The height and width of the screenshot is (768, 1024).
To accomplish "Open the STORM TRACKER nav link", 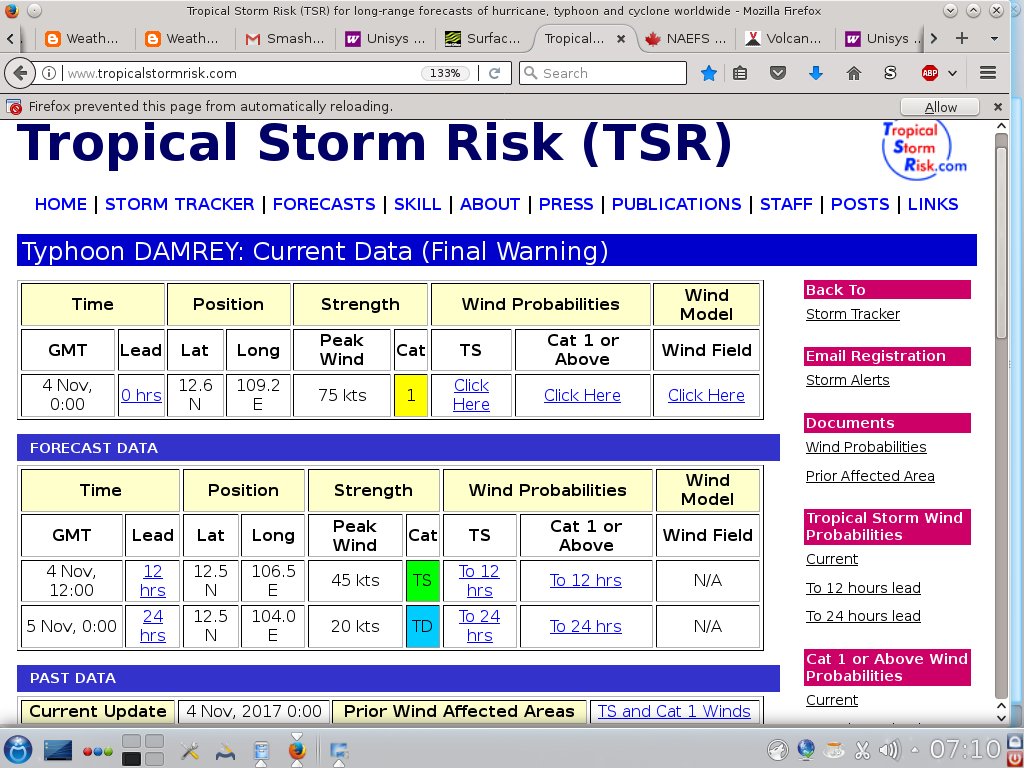I will coord(180,204).
